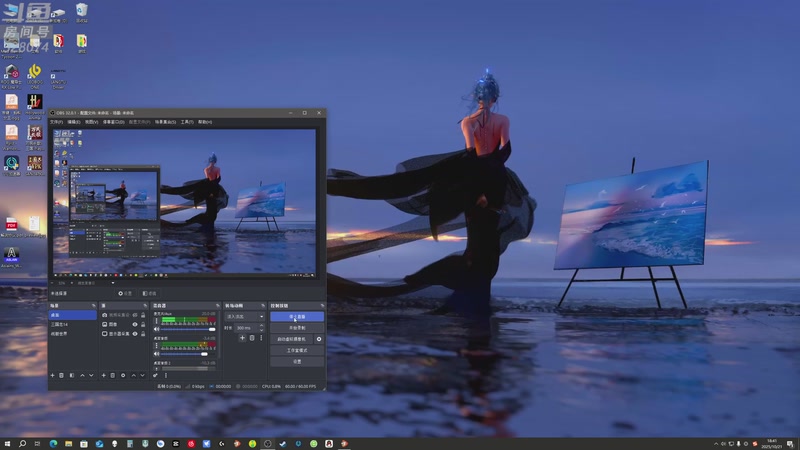Click the search icon on taskbar
This screenshot has width=800, height=450.
tap(22, 443)
